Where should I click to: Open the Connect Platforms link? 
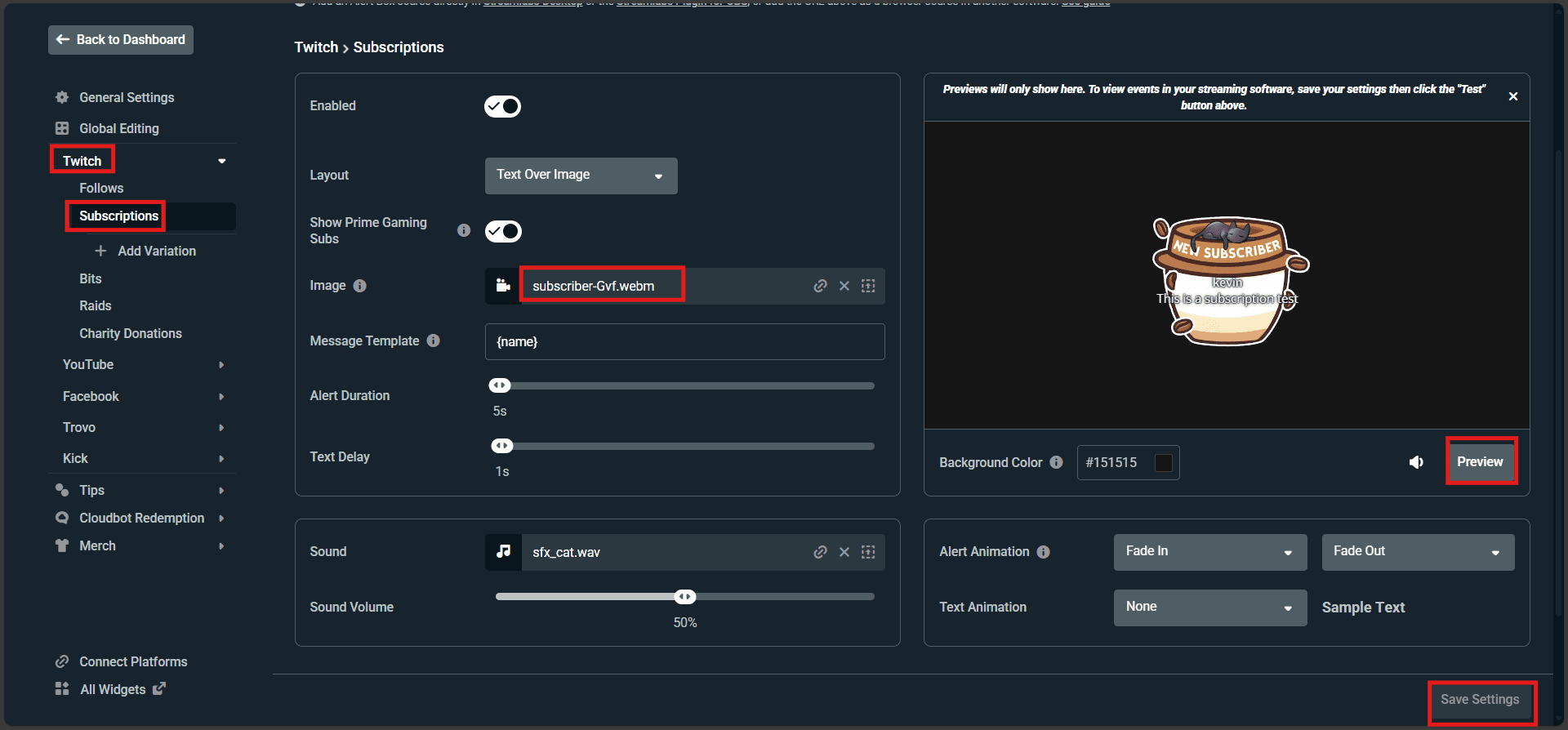[133, 661]
